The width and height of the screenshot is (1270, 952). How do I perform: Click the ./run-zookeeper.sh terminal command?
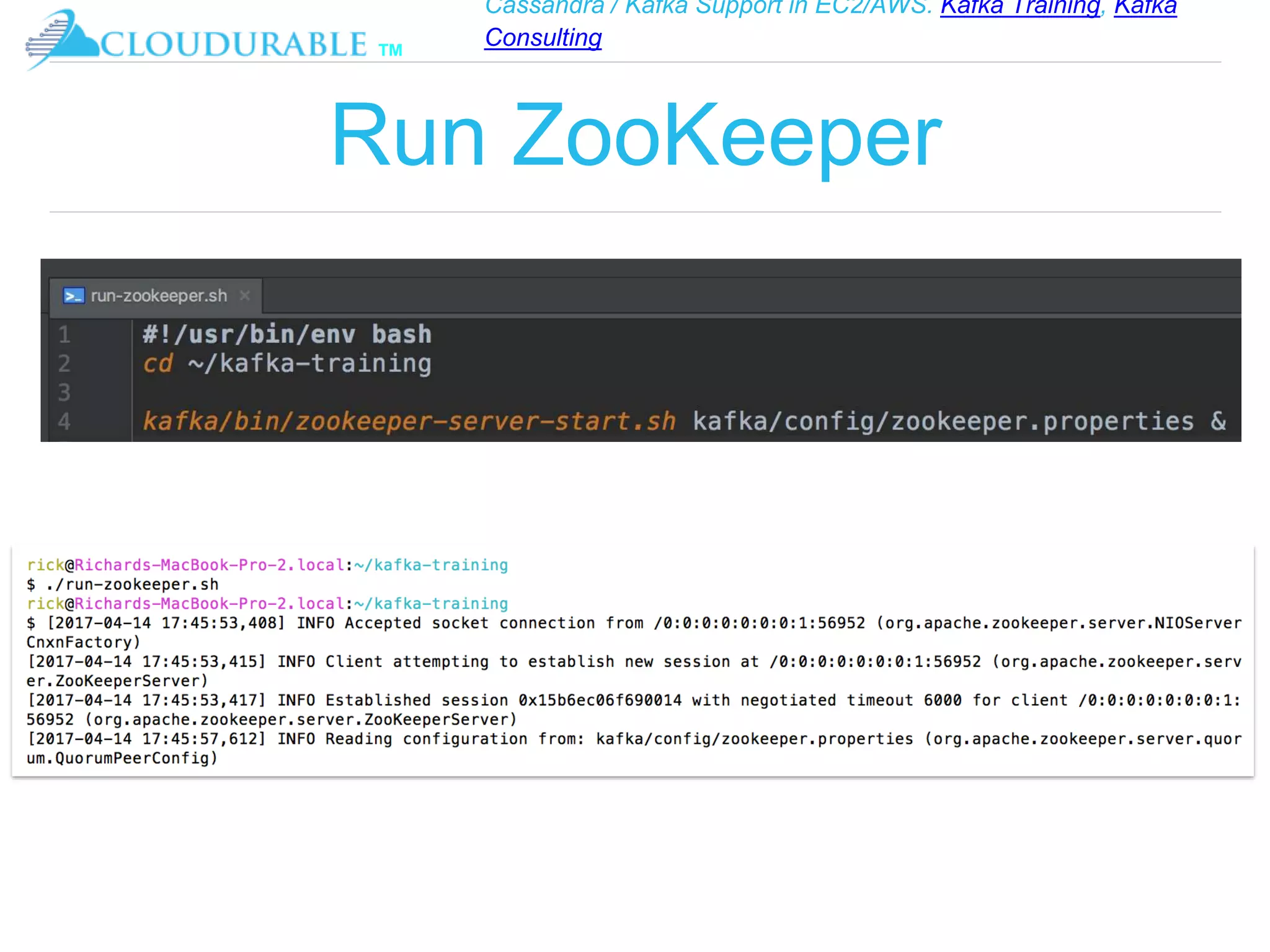click(x=132, y=584)
